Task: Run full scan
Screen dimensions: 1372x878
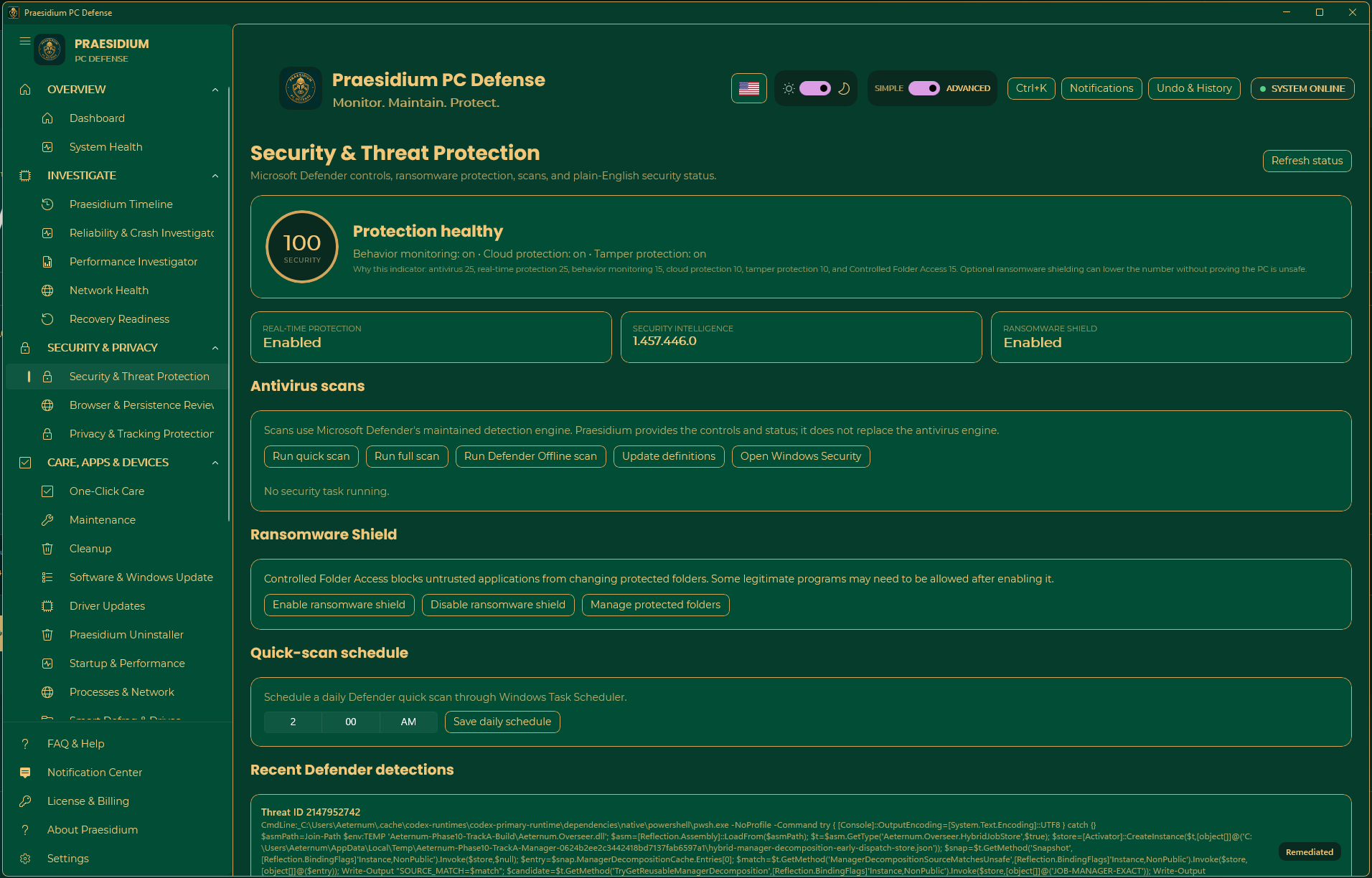Action: tap(407, 456)
